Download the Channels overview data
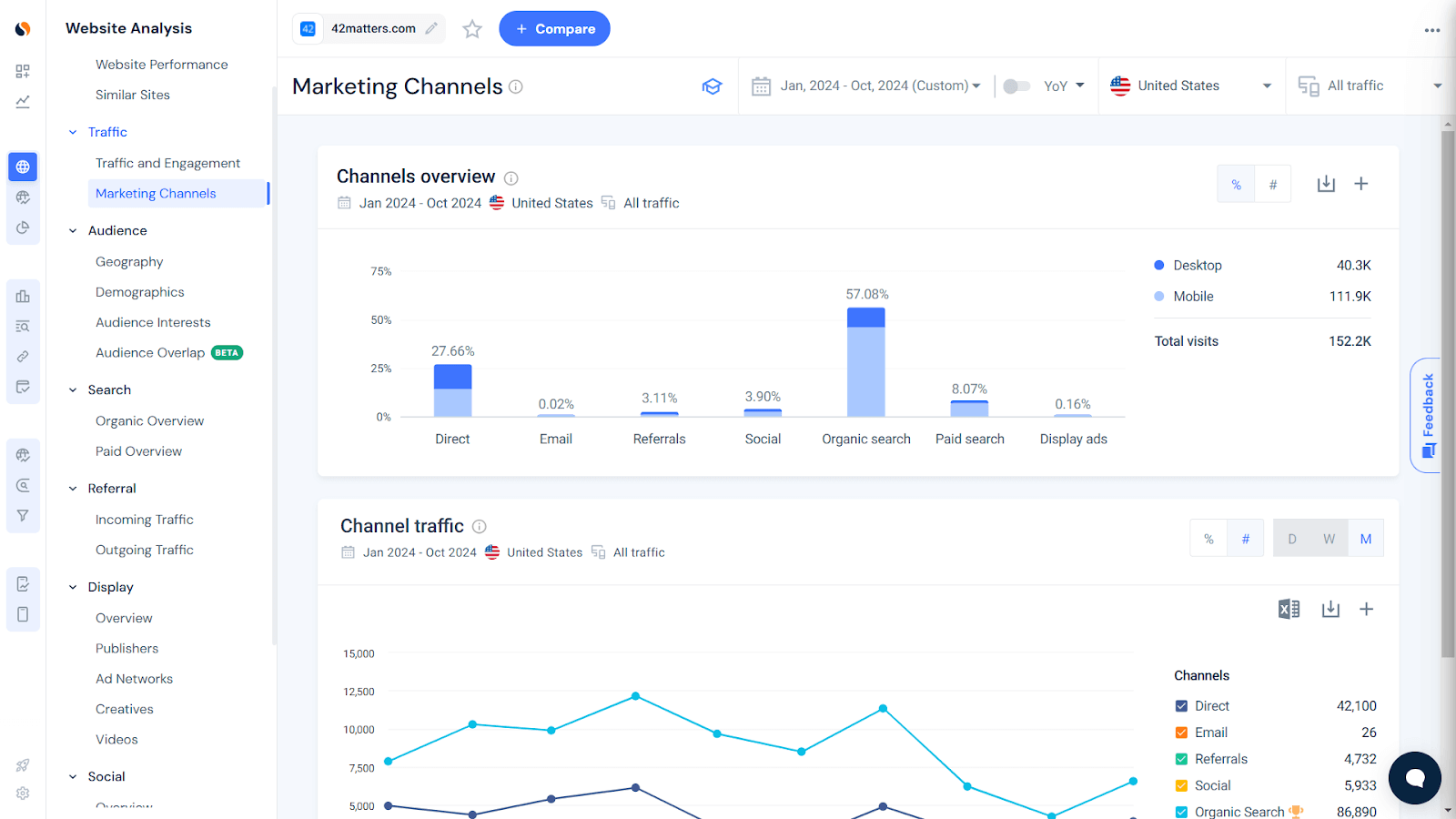The width and height of the screenshot is (1456, 819). [1325, 183]
